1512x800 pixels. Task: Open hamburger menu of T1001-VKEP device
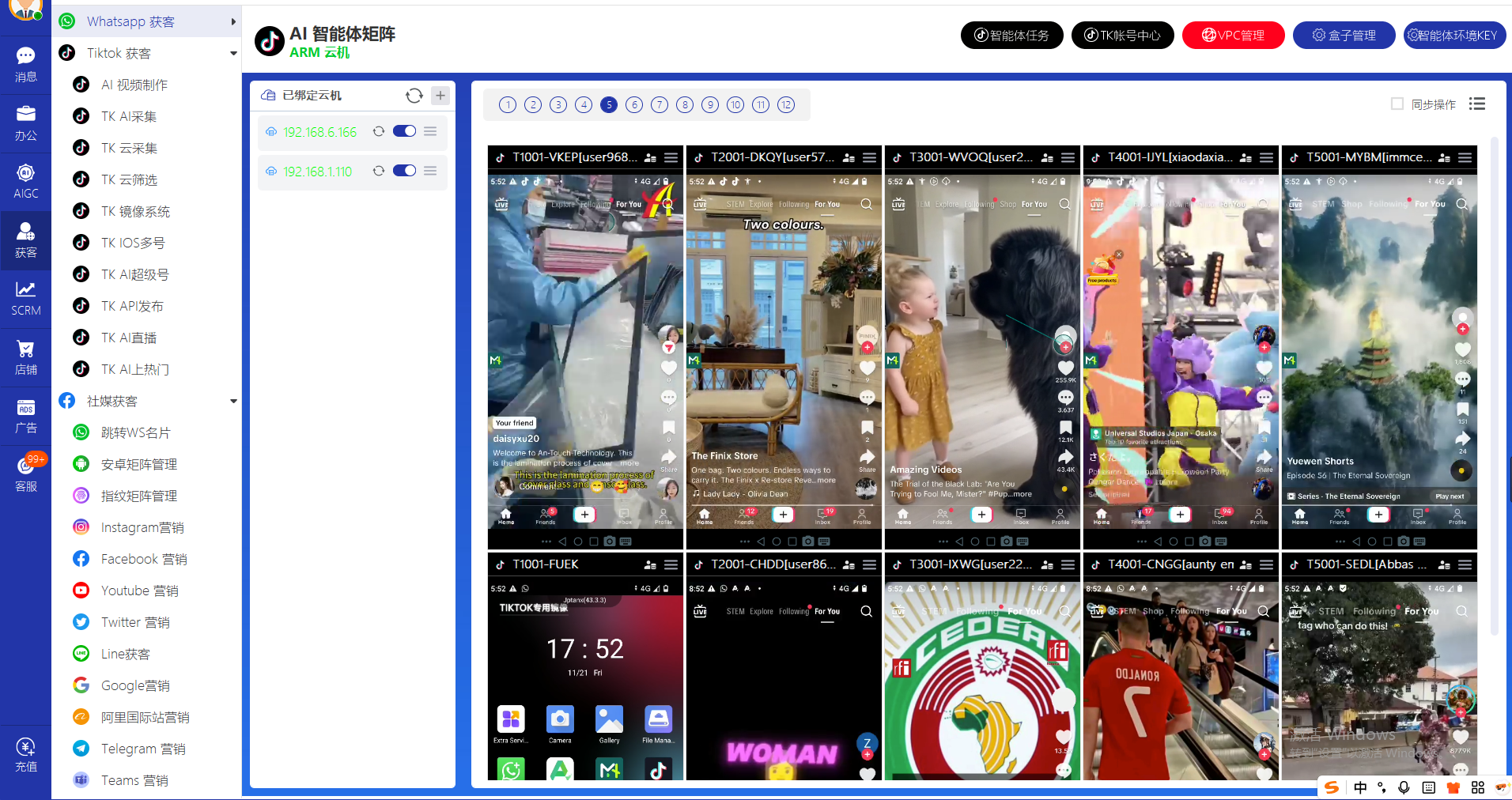pos(671,157)
